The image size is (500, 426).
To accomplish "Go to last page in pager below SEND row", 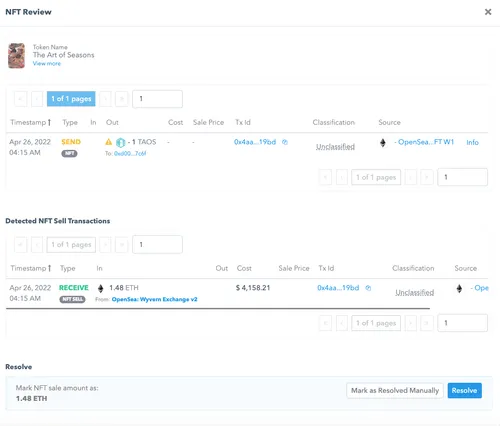I will click(427, 177).
